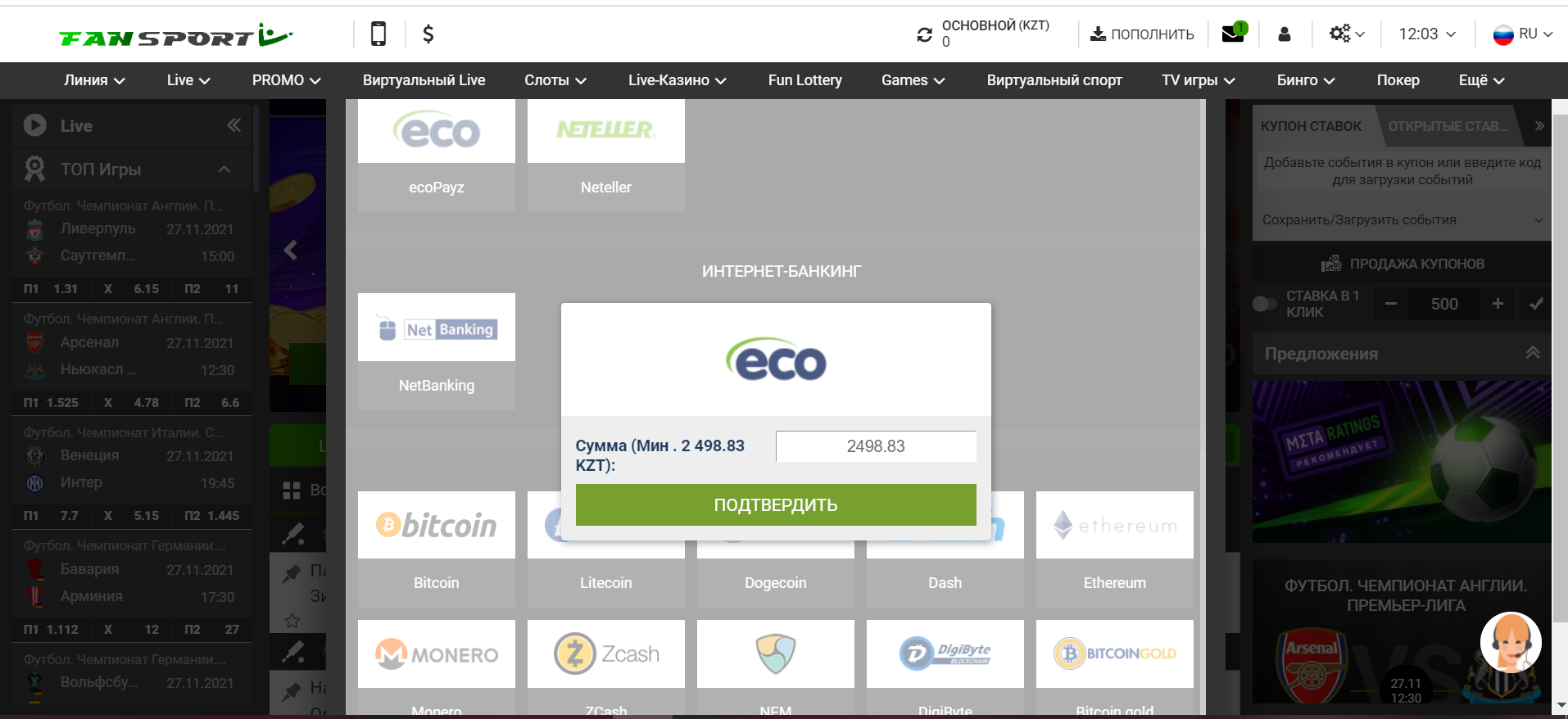1568x719 pixels.
Task: Toggle СТАВКА В 1 КЛИК switch
Action: [1265, 304]
